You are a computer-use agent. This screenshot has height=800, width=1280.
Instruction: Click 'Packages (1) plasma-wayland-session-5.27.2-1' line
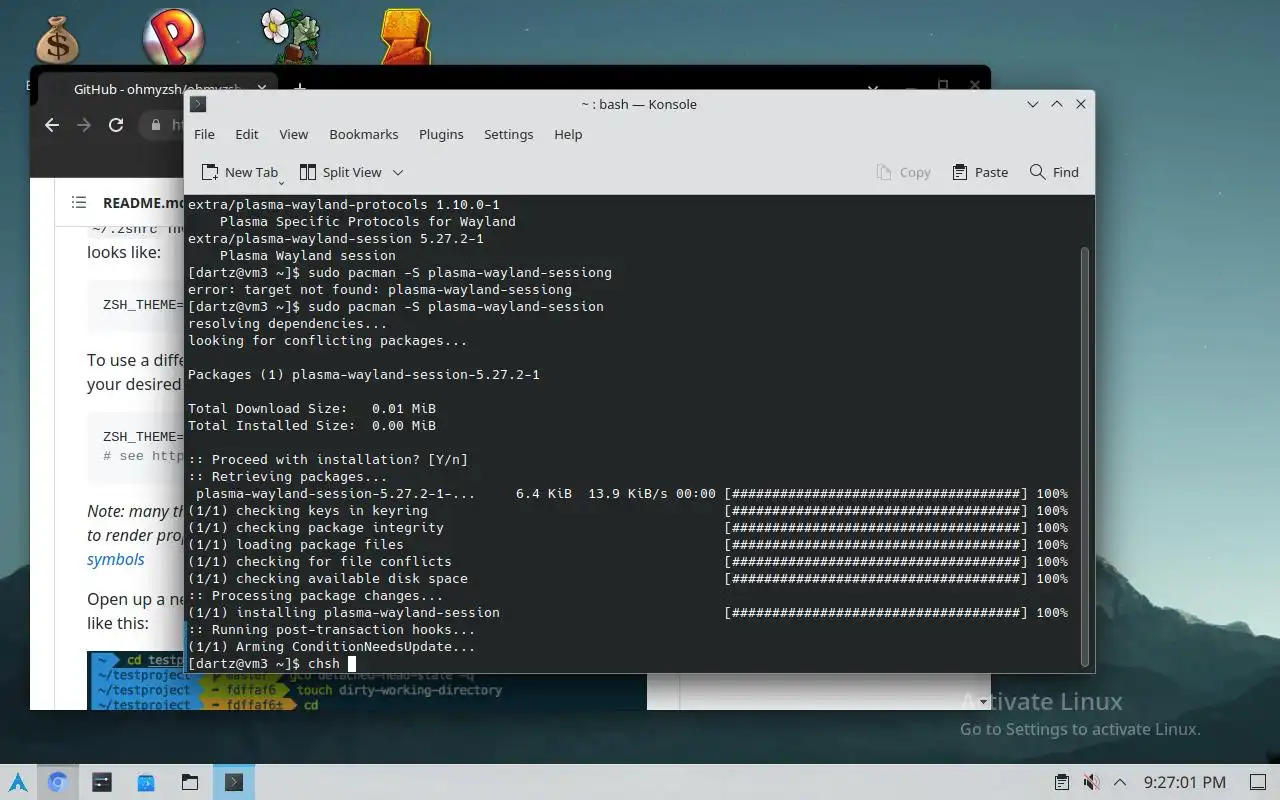pos(364,374)
